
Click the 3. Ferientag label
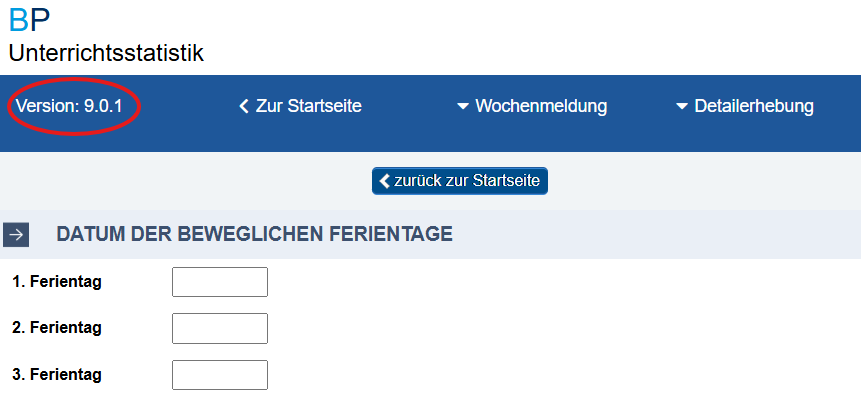57,375
